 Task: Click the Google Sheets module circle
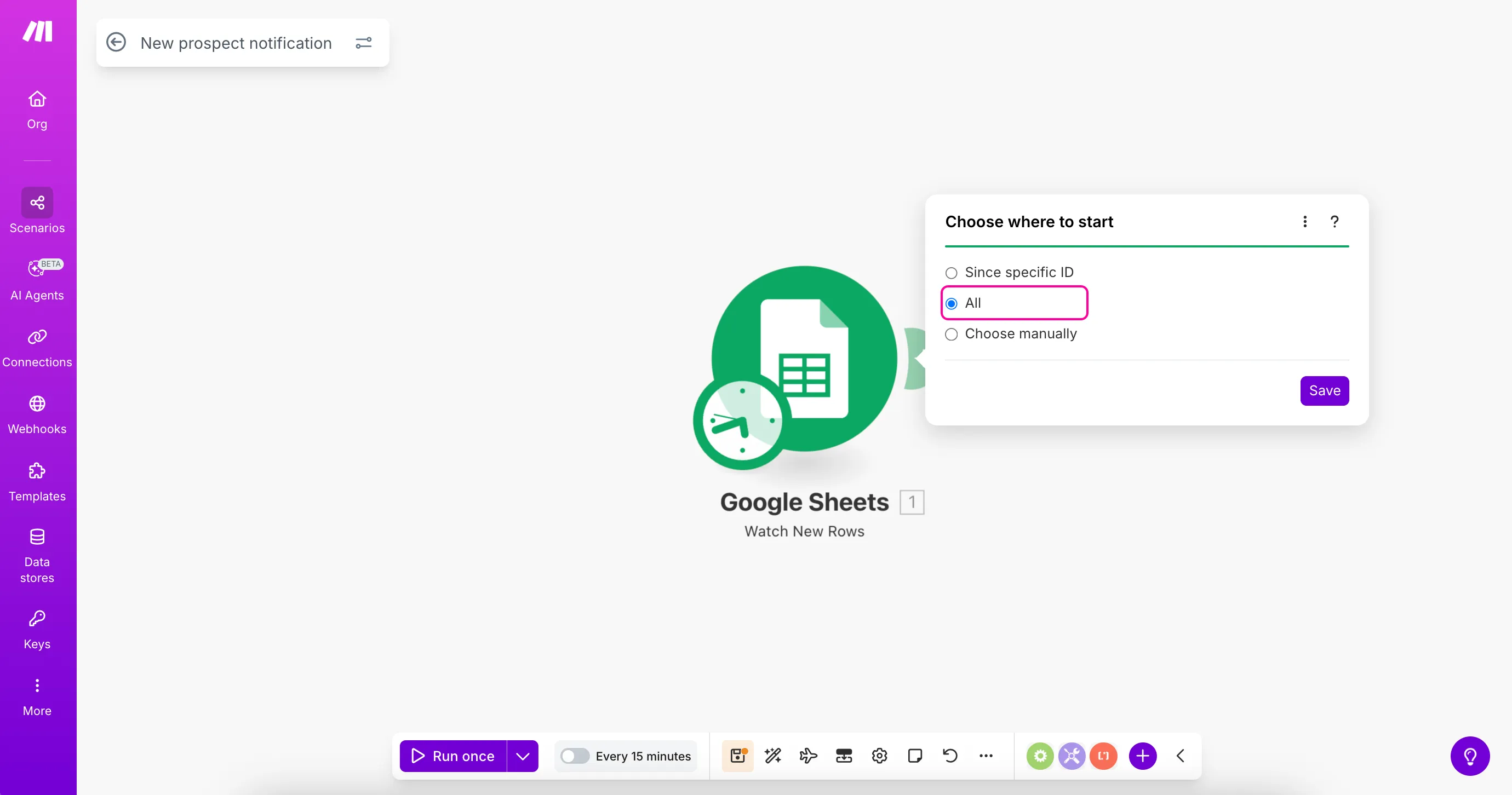tap(804, 359)
